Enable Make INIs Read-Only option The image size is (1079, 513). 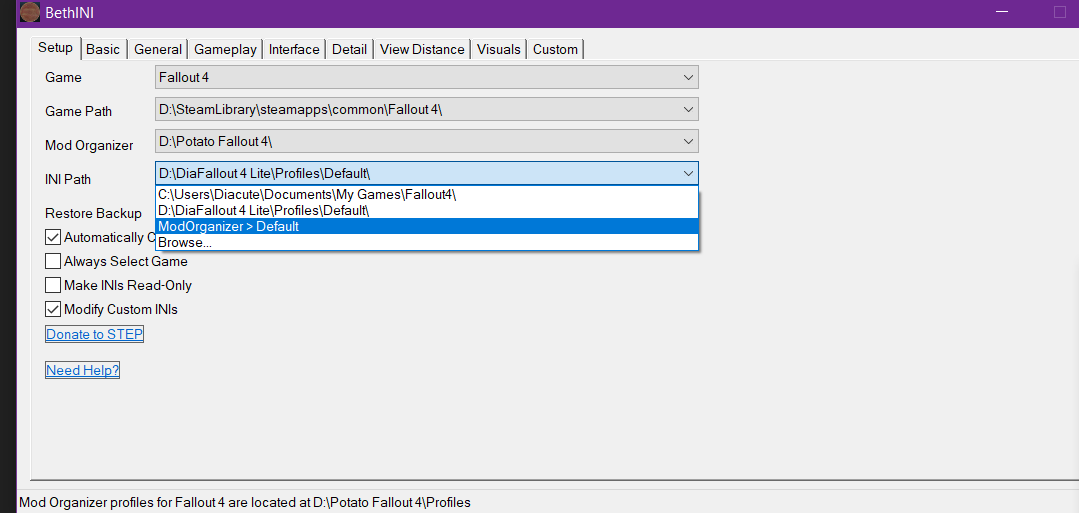53,286
